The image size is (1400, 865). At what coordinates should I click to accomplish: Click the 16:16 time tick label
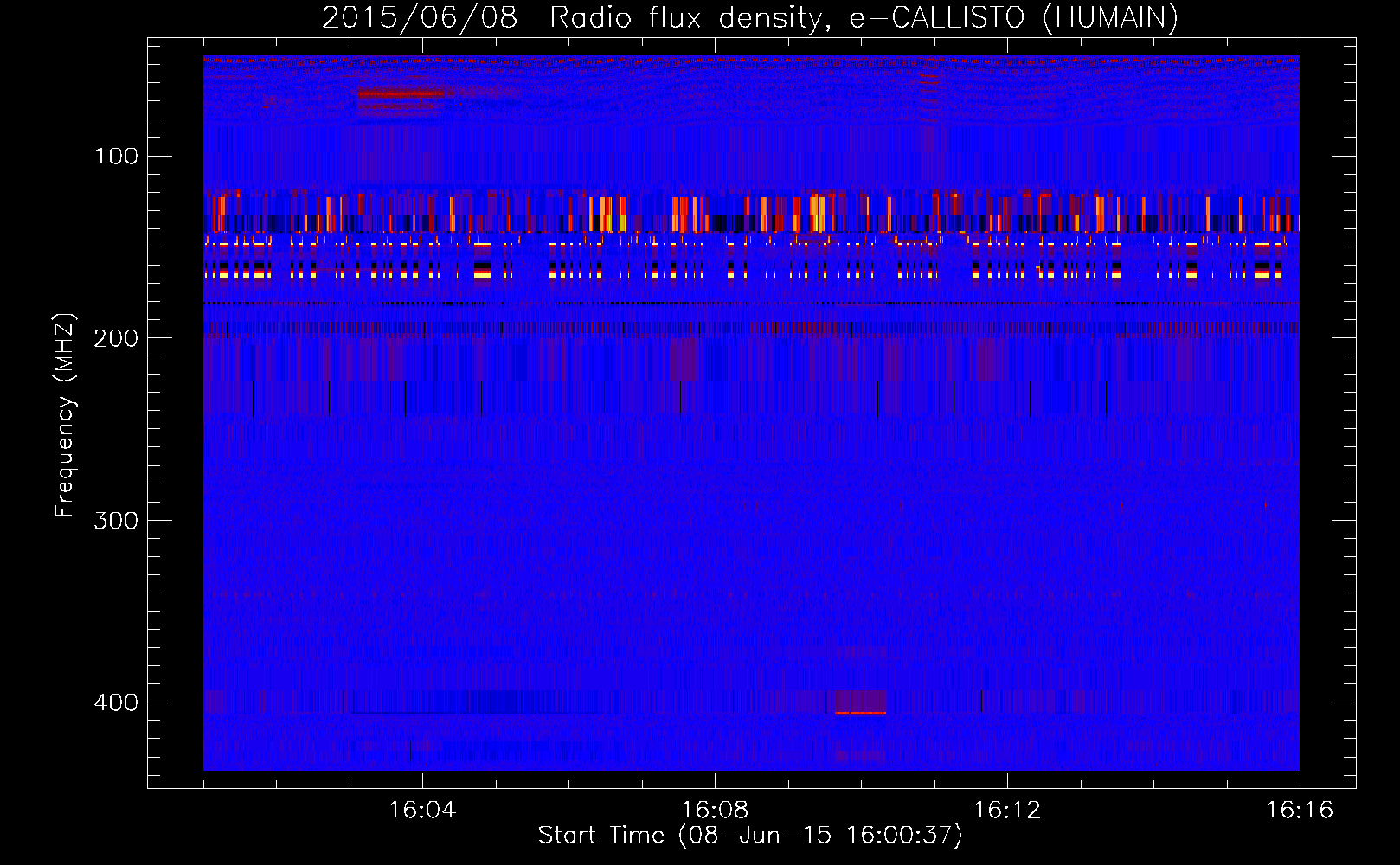tap(1300, 810)
